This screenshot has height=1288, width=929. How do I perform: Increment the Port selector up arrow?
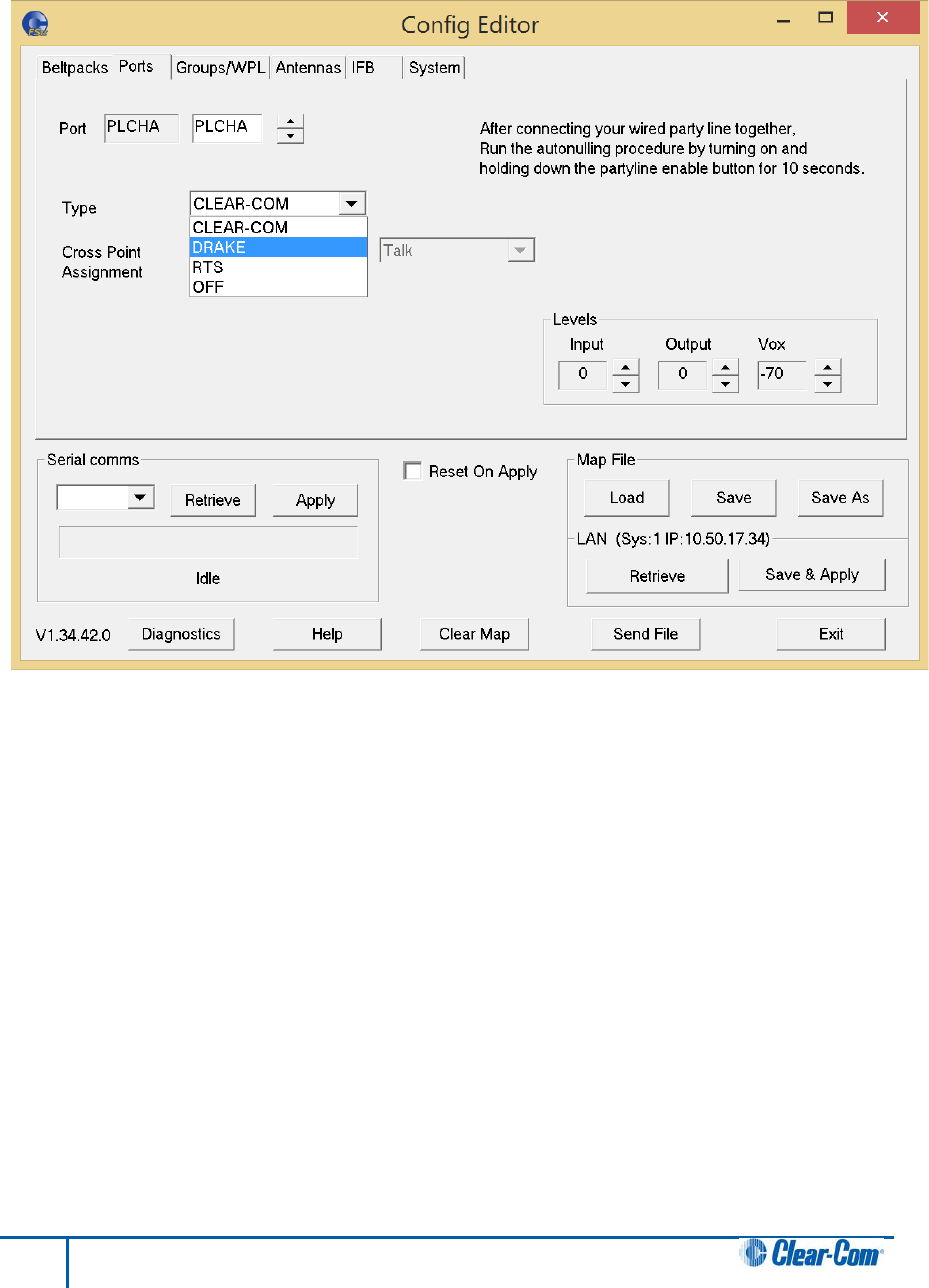pyautogui.click(x=290, y=121)
